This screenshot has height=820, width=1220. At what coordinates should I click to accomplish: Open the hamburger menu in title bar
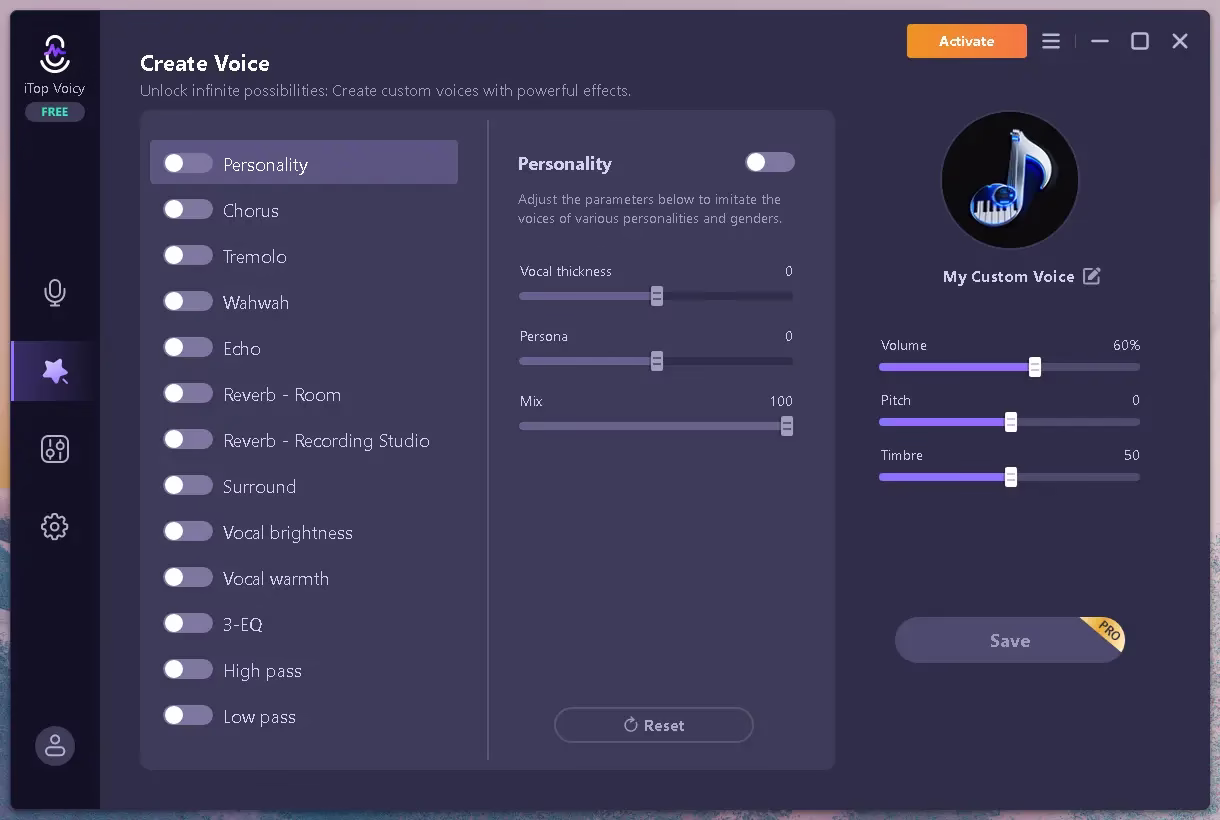click(x=1050, y=41)
